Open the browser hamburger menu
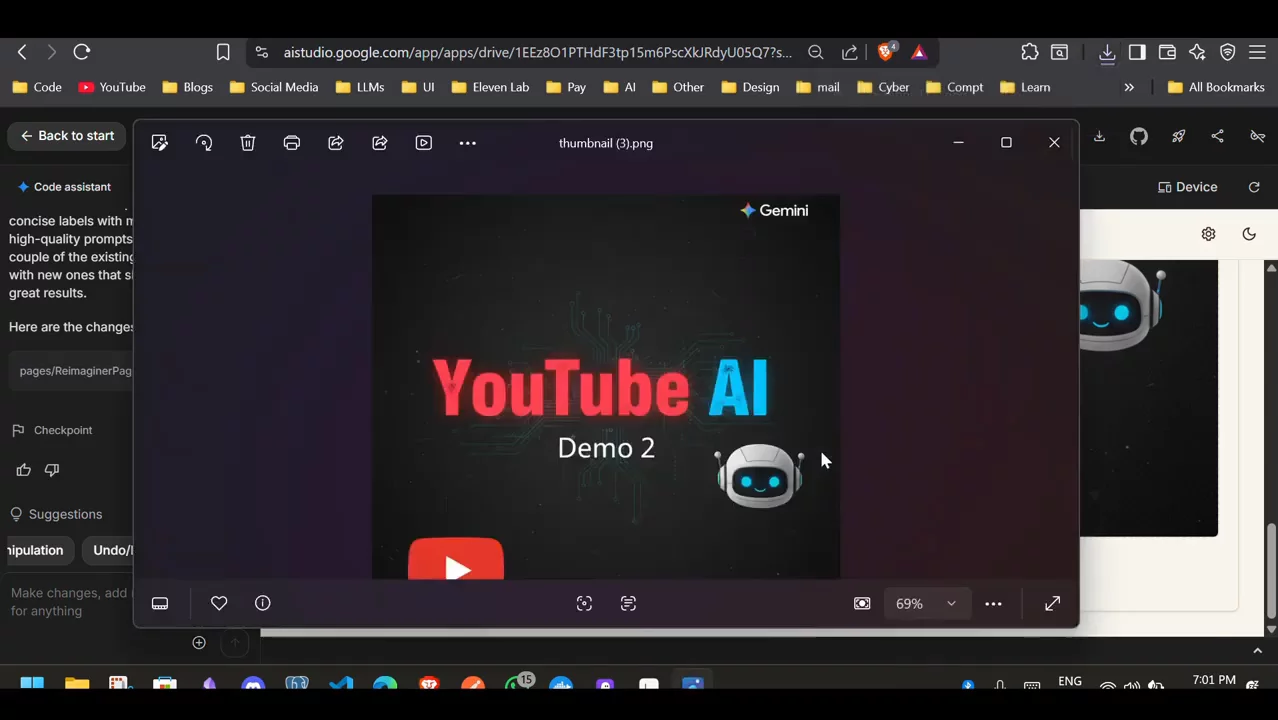This screenshot has height=720, width=1278. 1258,52
